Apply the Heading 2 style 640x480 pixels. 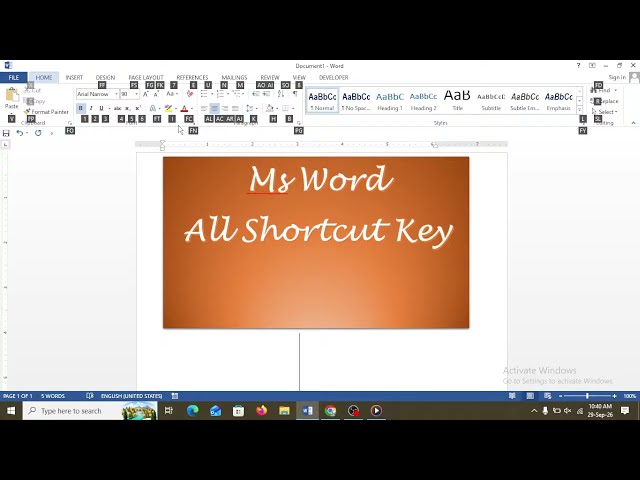pos(423,100)
